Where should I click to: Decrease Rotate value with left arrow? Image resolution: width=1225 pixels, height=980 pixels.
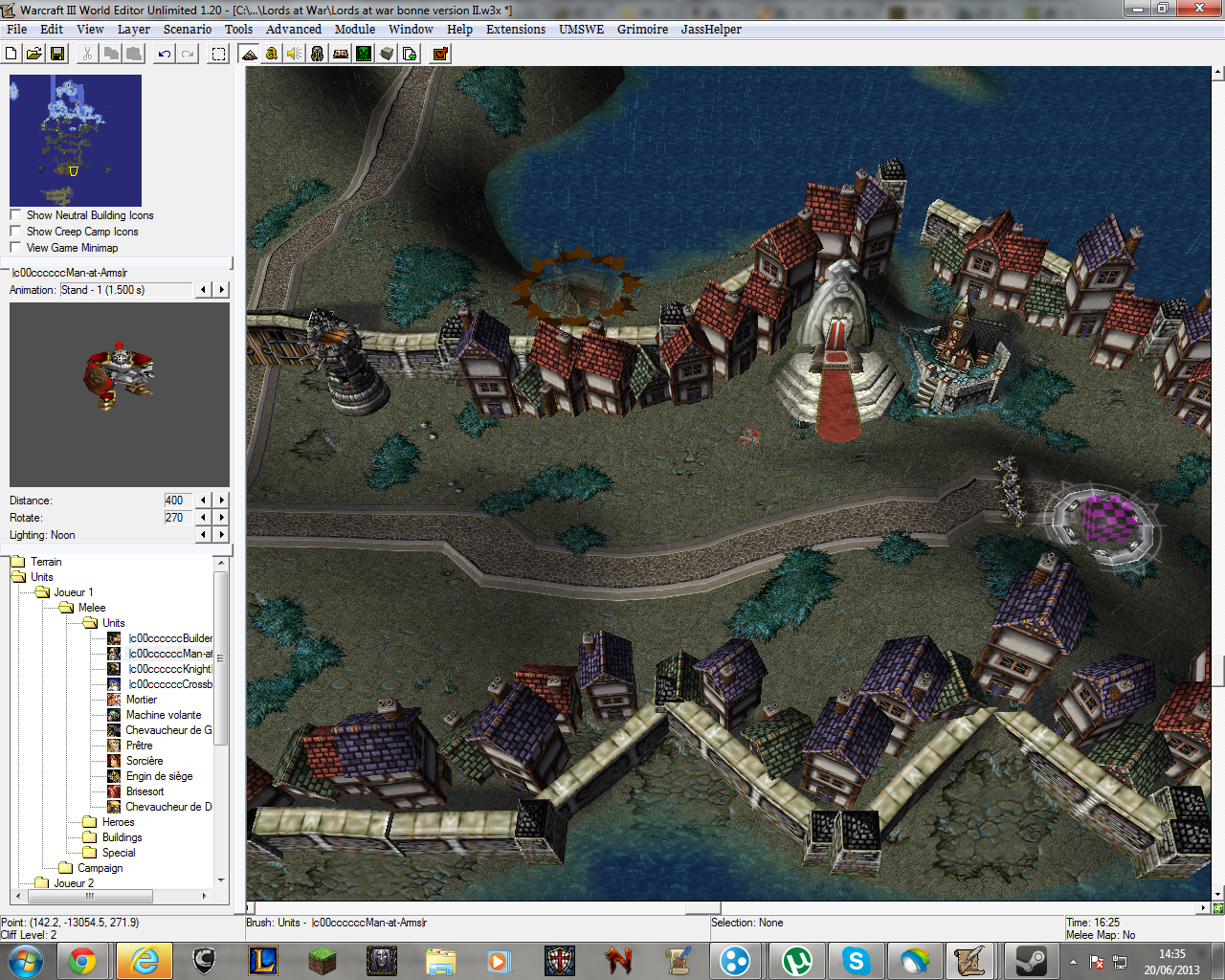[203, 517]
